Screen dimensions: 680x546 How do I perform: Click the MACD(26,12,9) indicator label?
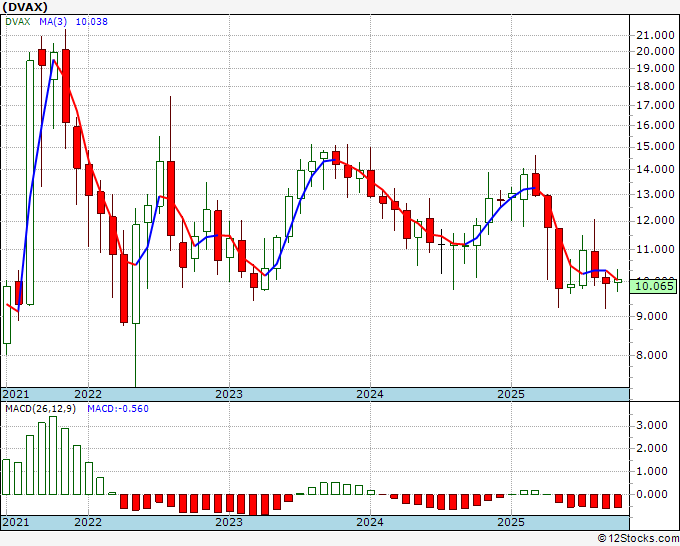point(40,409)
